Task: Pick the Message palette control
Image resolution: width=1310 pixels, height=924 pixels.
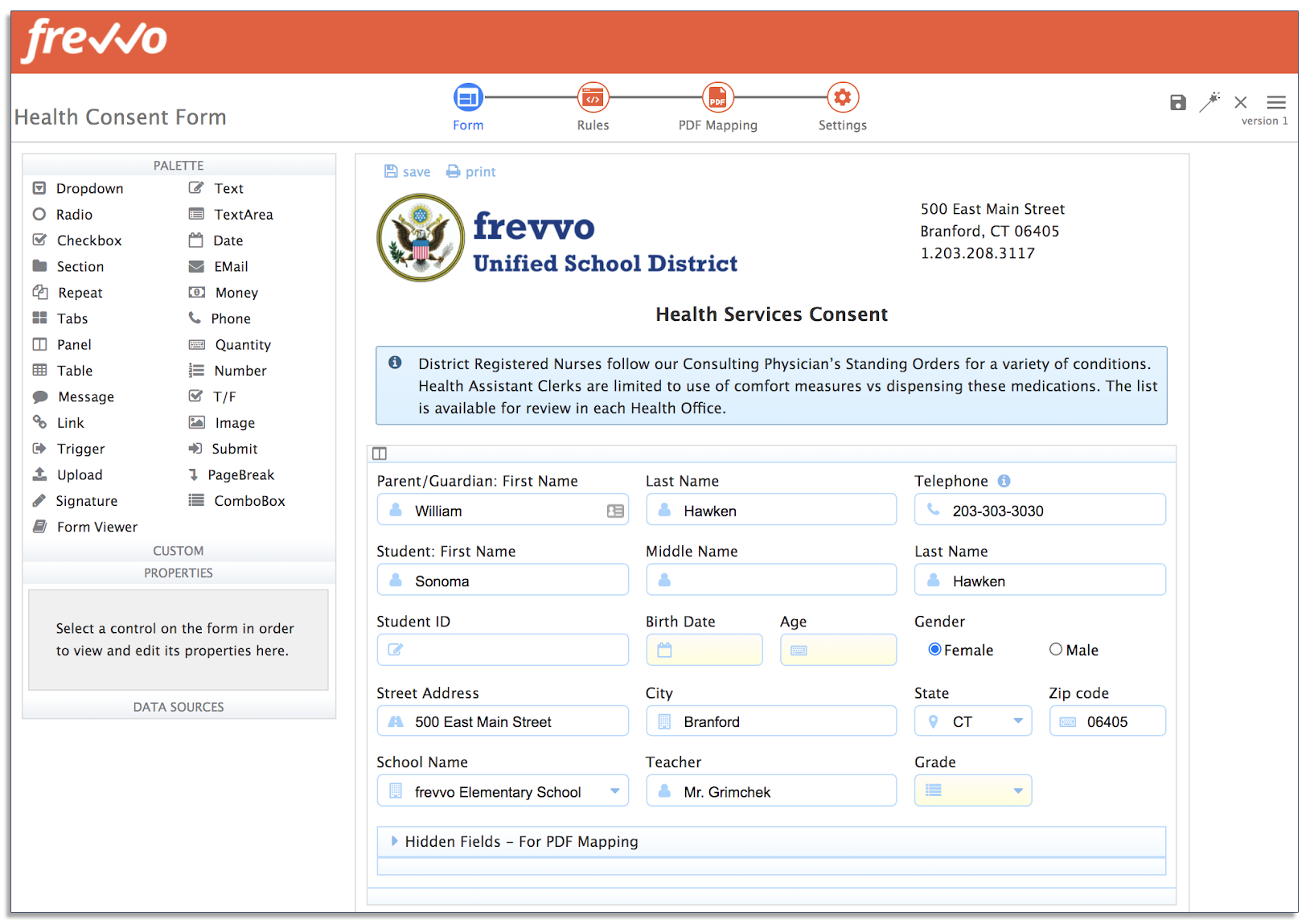Action: 73,396
